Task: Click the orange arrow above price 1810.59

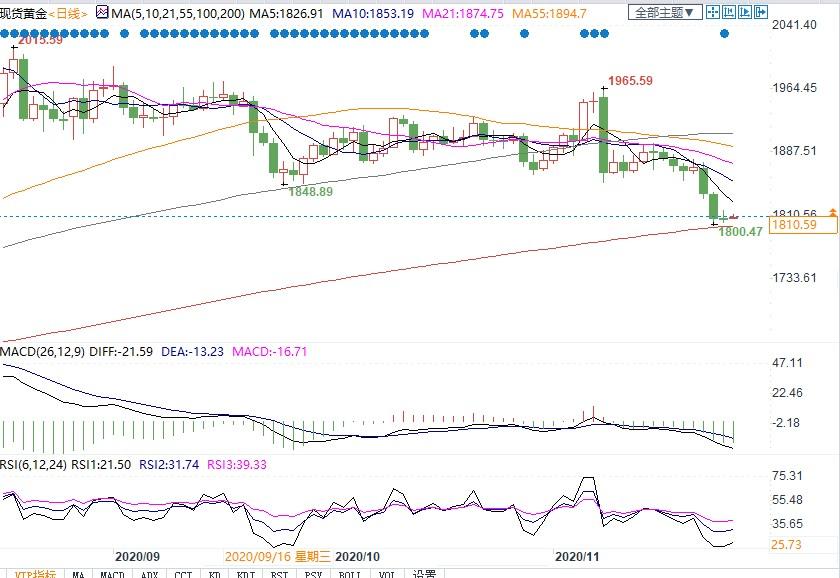Action: [x=832, y=212]
